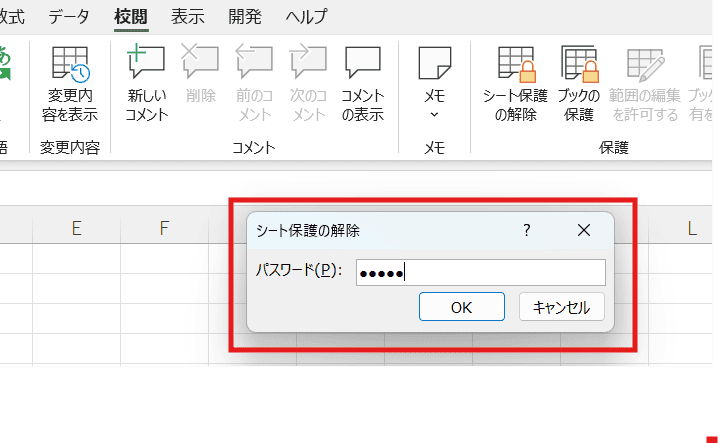Click the 削除 comment icon

click(x=200, y=82)
